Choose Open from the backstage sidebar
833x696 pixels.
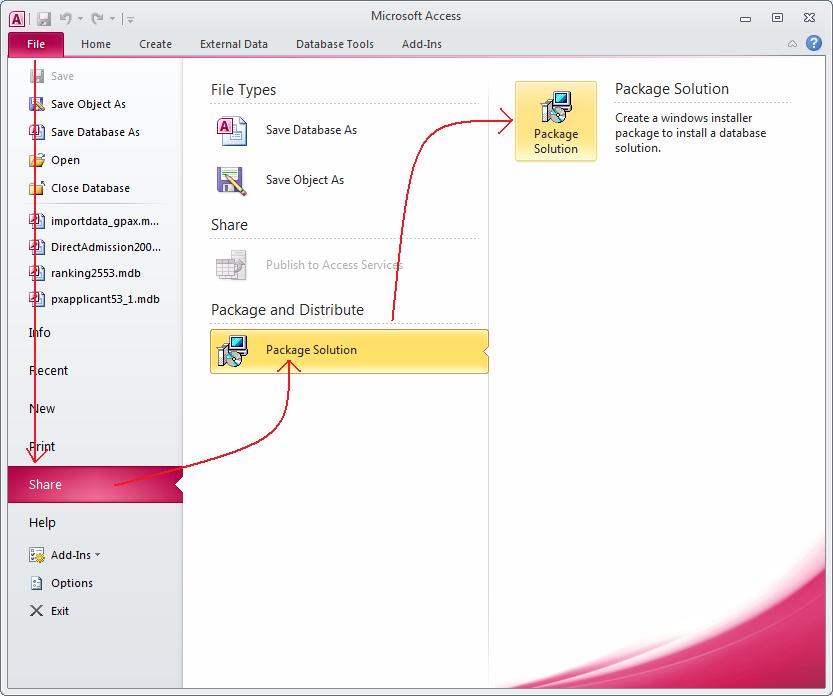(x=65, y=160)
